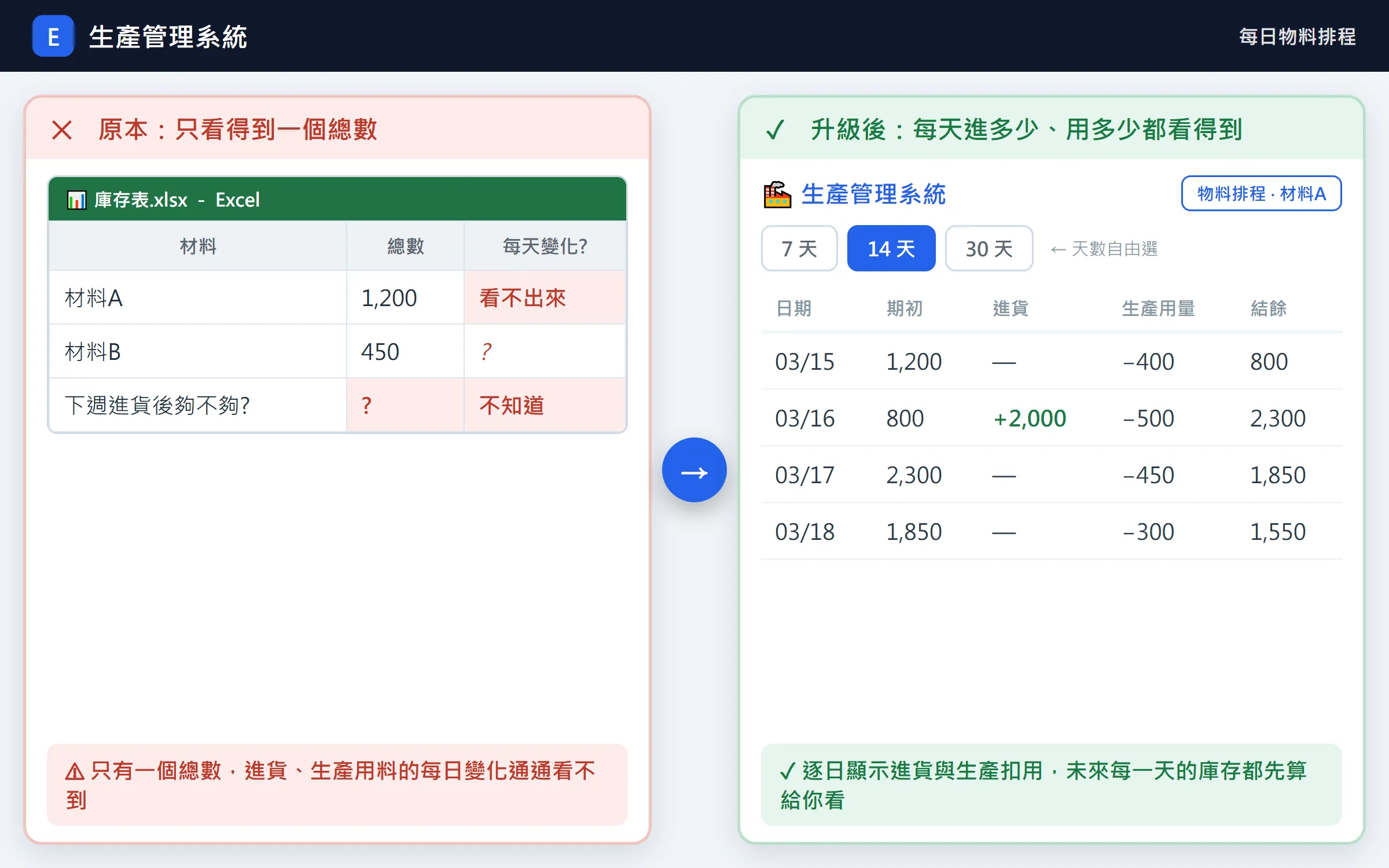Click the blue E logo icon
1389x868 pixels.
click(53, 36)
